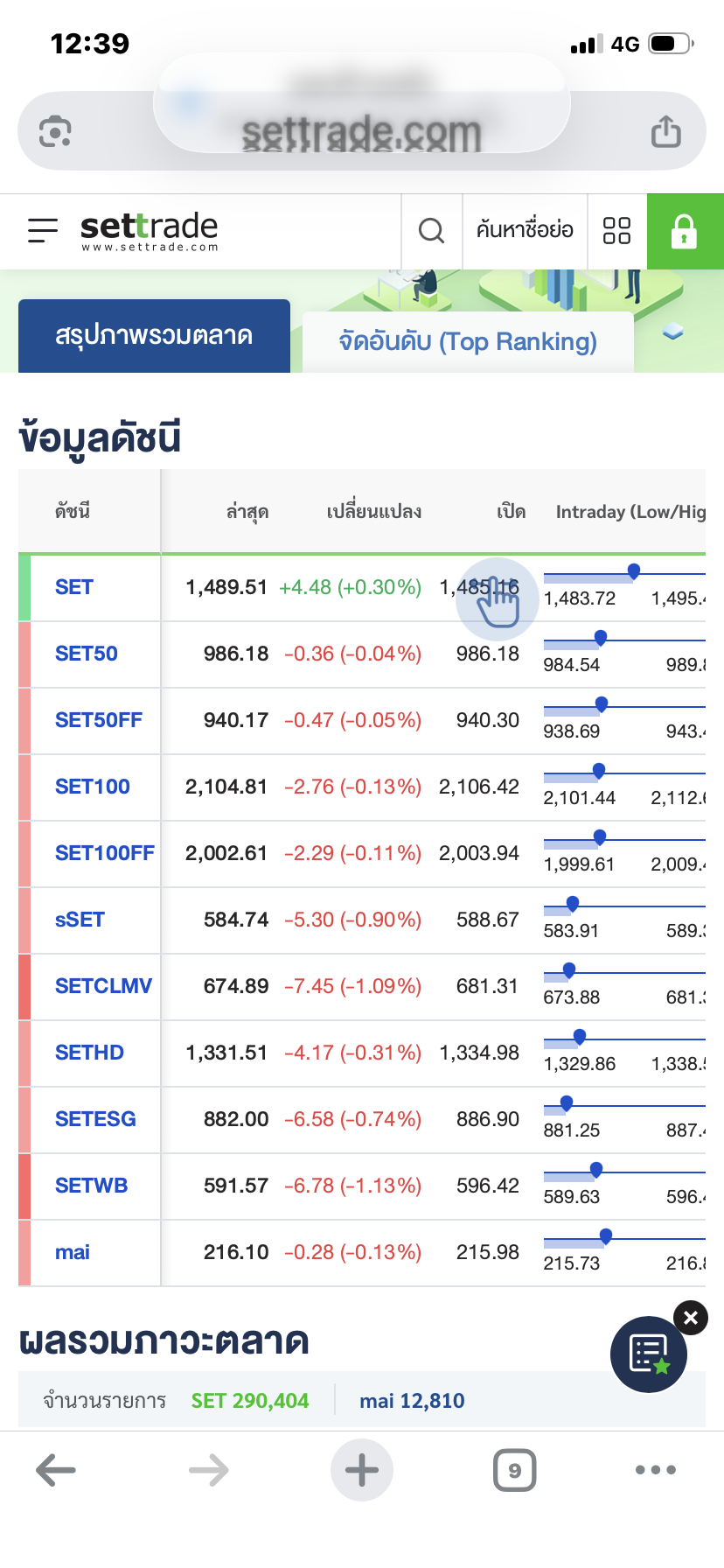Viewport: 724px width, 1568px height.
Task: Open a new tab with plus button
Action: (x=361, y=1470)
